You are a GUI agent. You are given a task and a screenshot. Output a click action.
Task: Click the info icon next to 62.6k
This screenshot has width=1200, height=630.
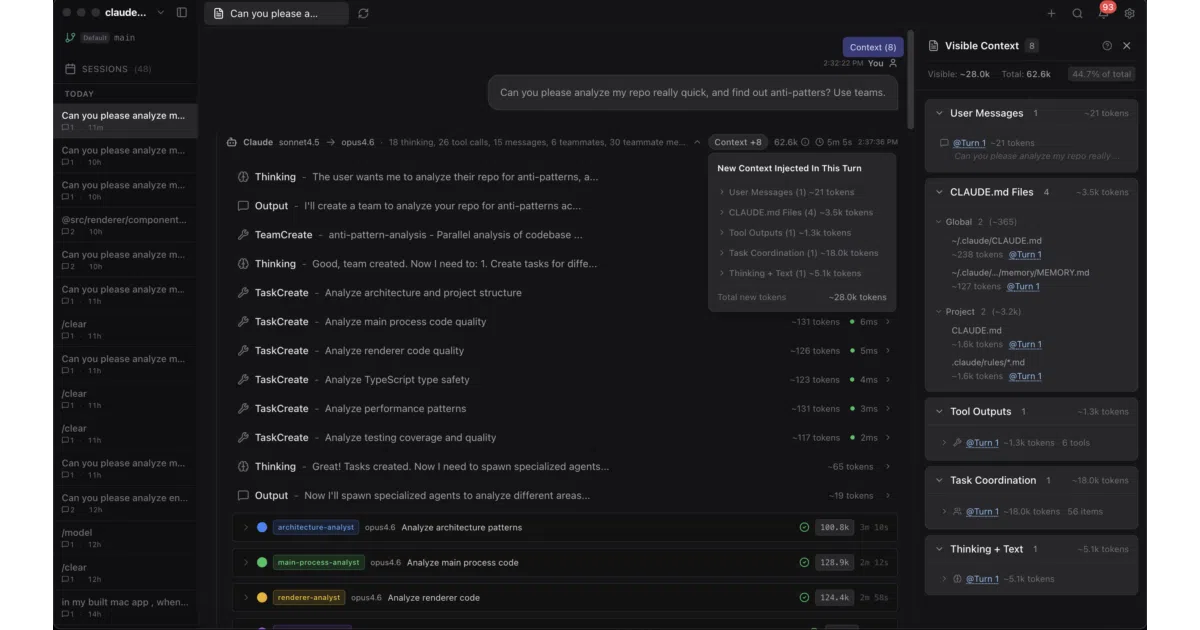(806, 142)
